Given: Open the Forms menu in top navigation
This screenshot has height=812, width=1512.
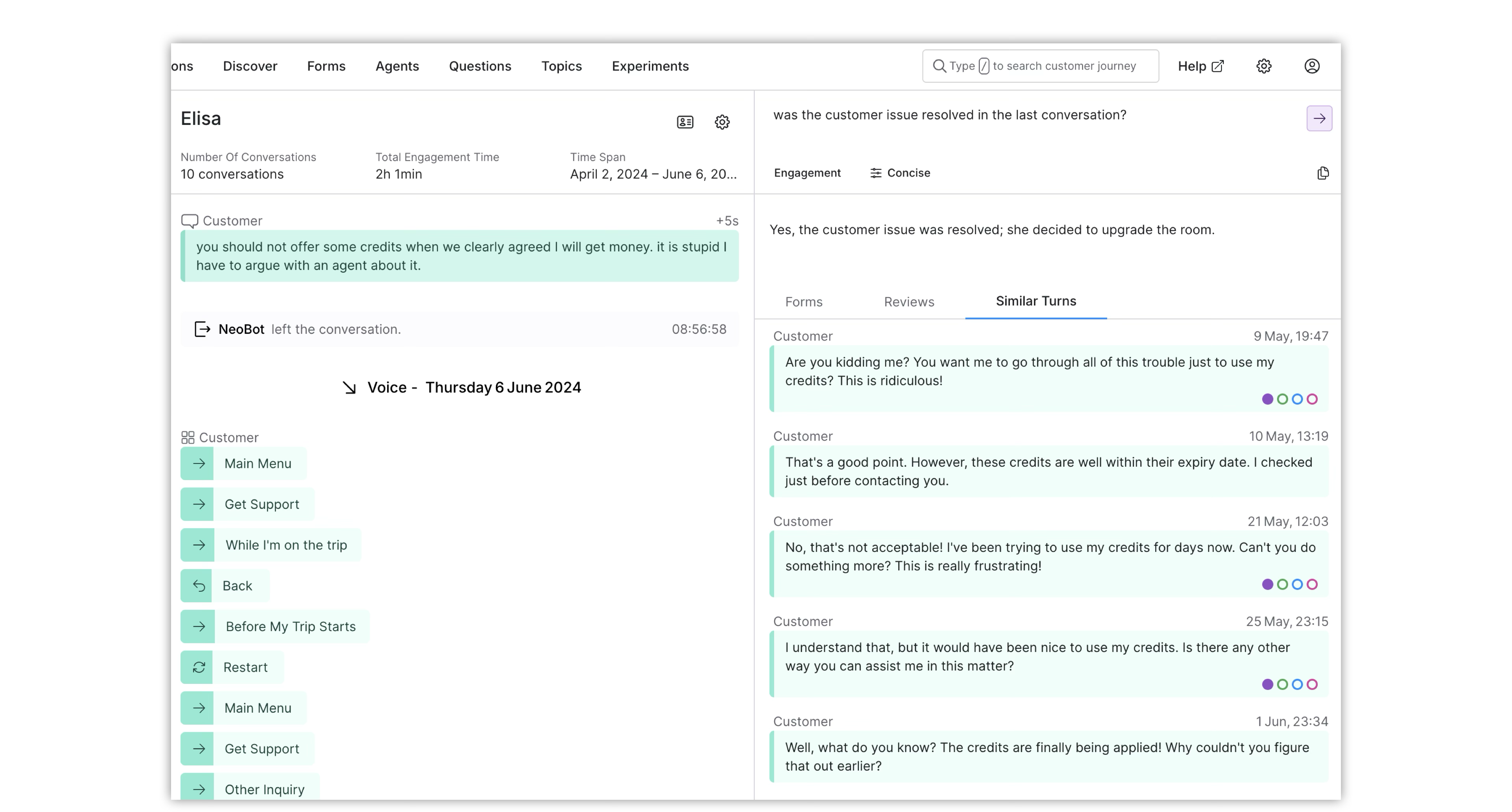Looking at the screenshot, I should 326,66.
